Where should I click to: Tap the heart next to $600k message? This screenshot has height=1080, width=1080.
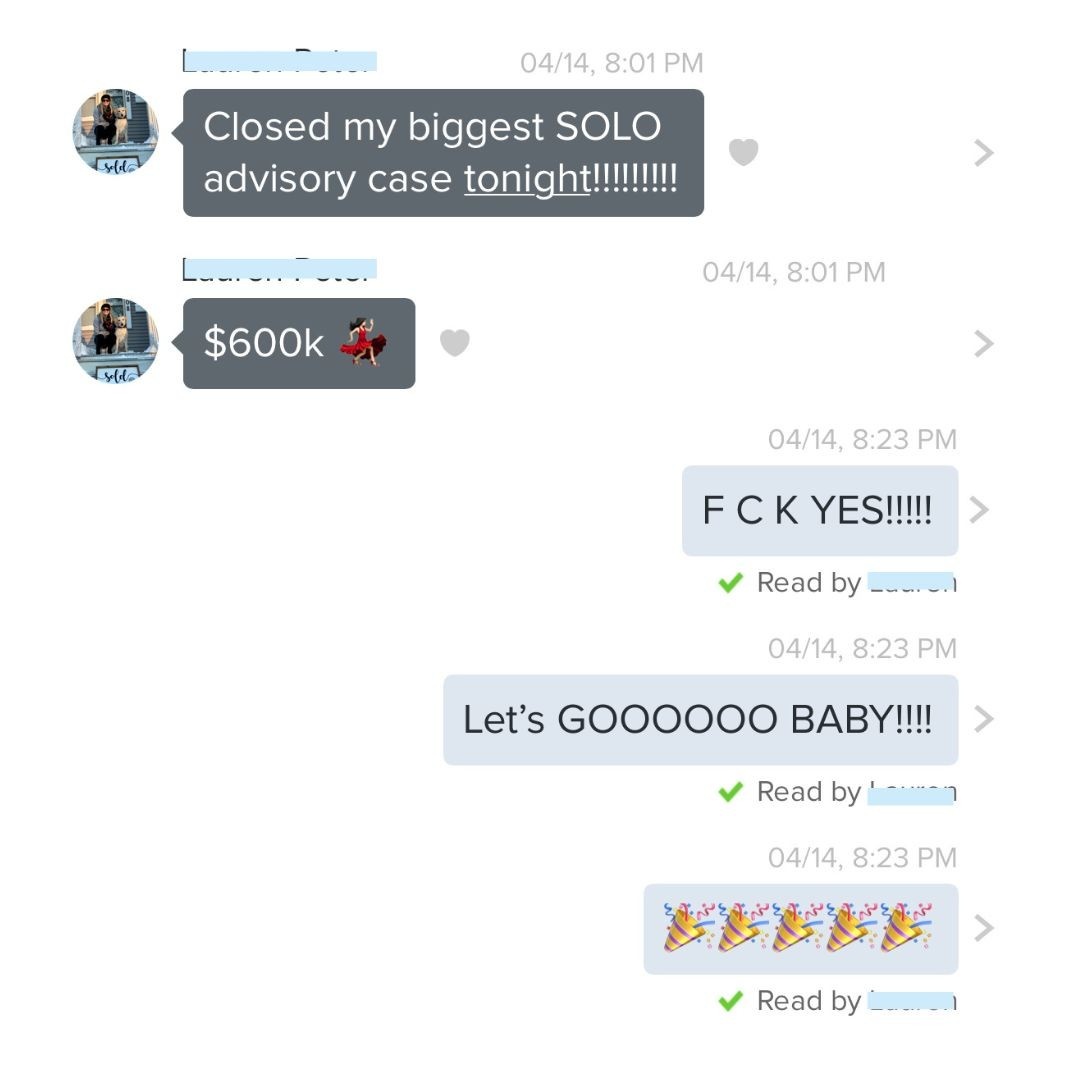(455, 343)
